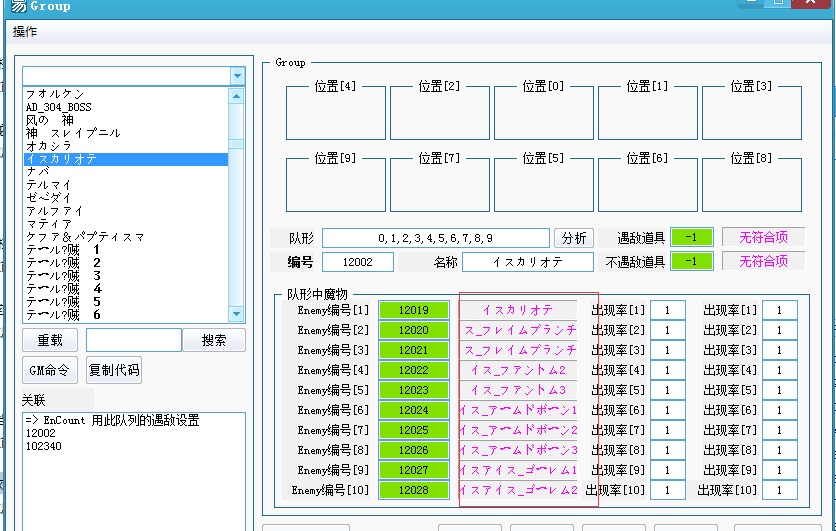
Task: Expand the combo box above the enemy list
Action: click(x=237, y=76)
